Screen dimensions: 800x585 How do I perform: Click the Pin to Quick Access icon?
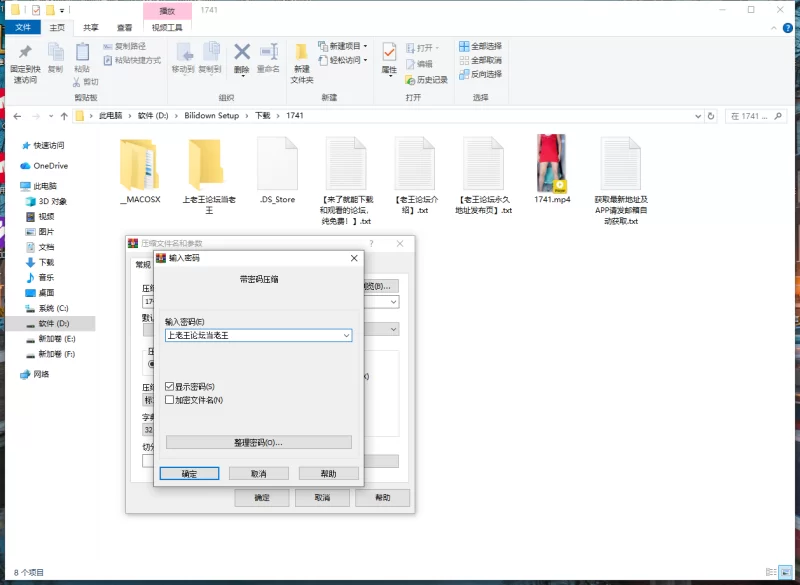pyautogui.click(x=25, y=53)
